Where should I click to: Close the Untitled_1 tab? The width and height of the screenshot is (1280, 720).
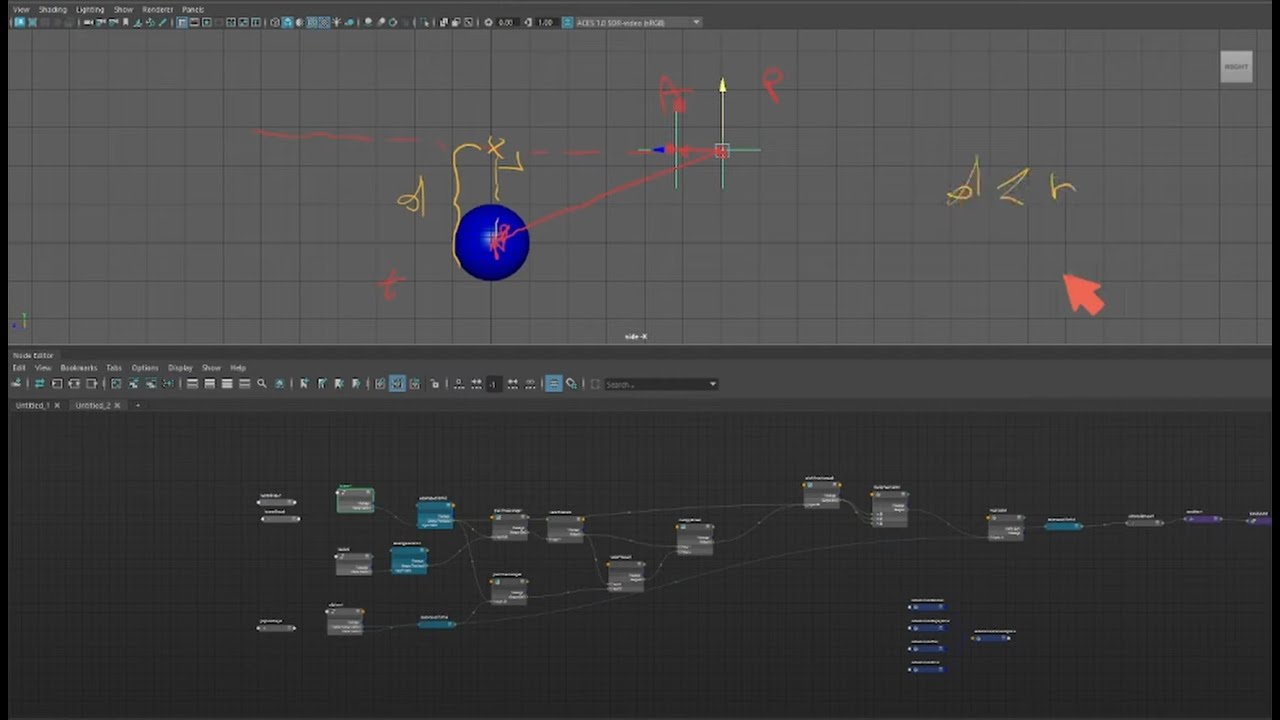57,405
